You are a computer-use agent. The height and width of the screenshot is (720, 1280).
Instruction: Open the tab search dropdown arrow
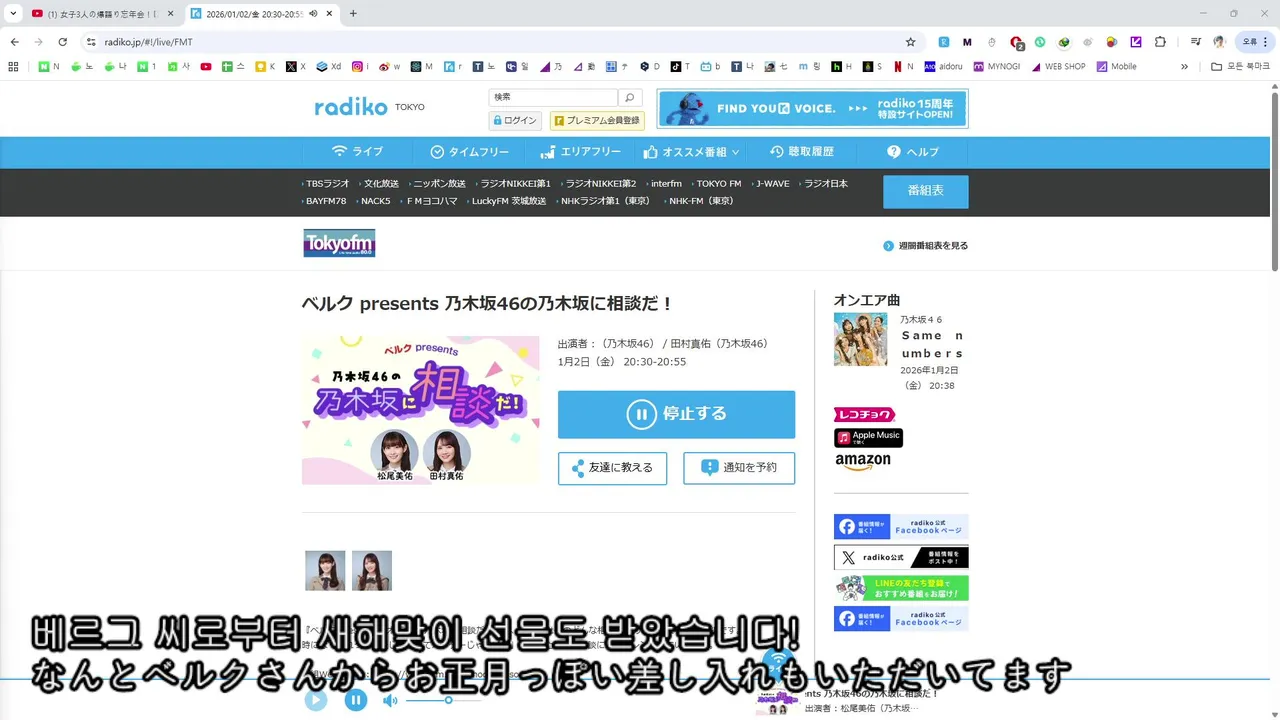[x=13, y=14]
